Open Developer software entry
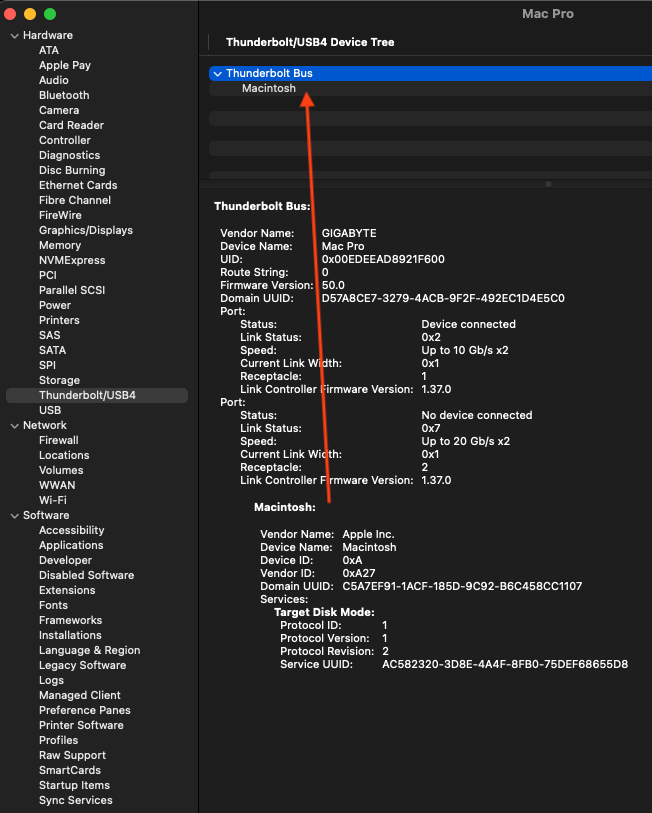 pos(65,561)
